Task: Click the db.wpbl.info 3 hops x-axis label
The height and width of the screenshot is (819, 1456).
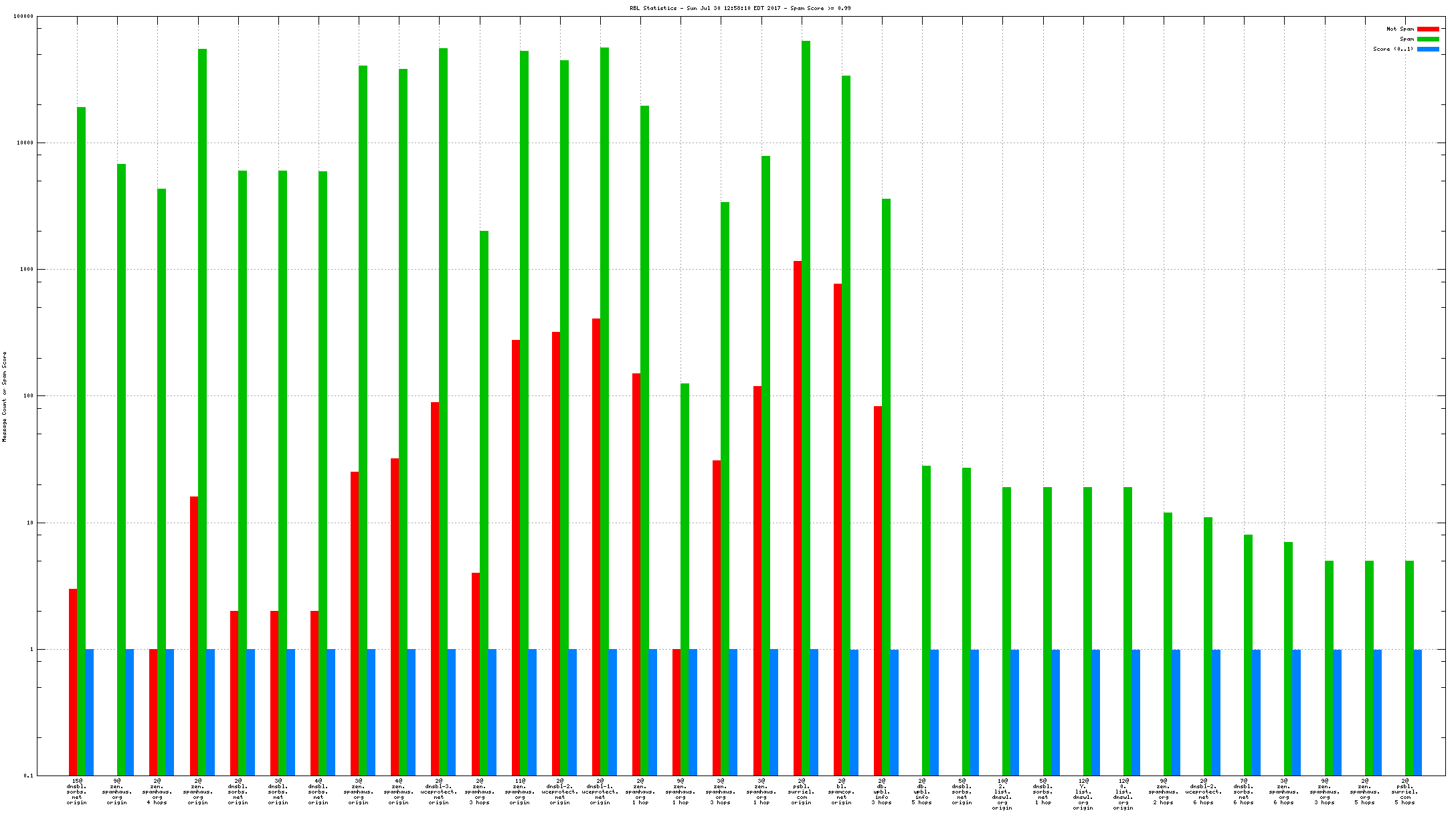Action: [881, 792]
